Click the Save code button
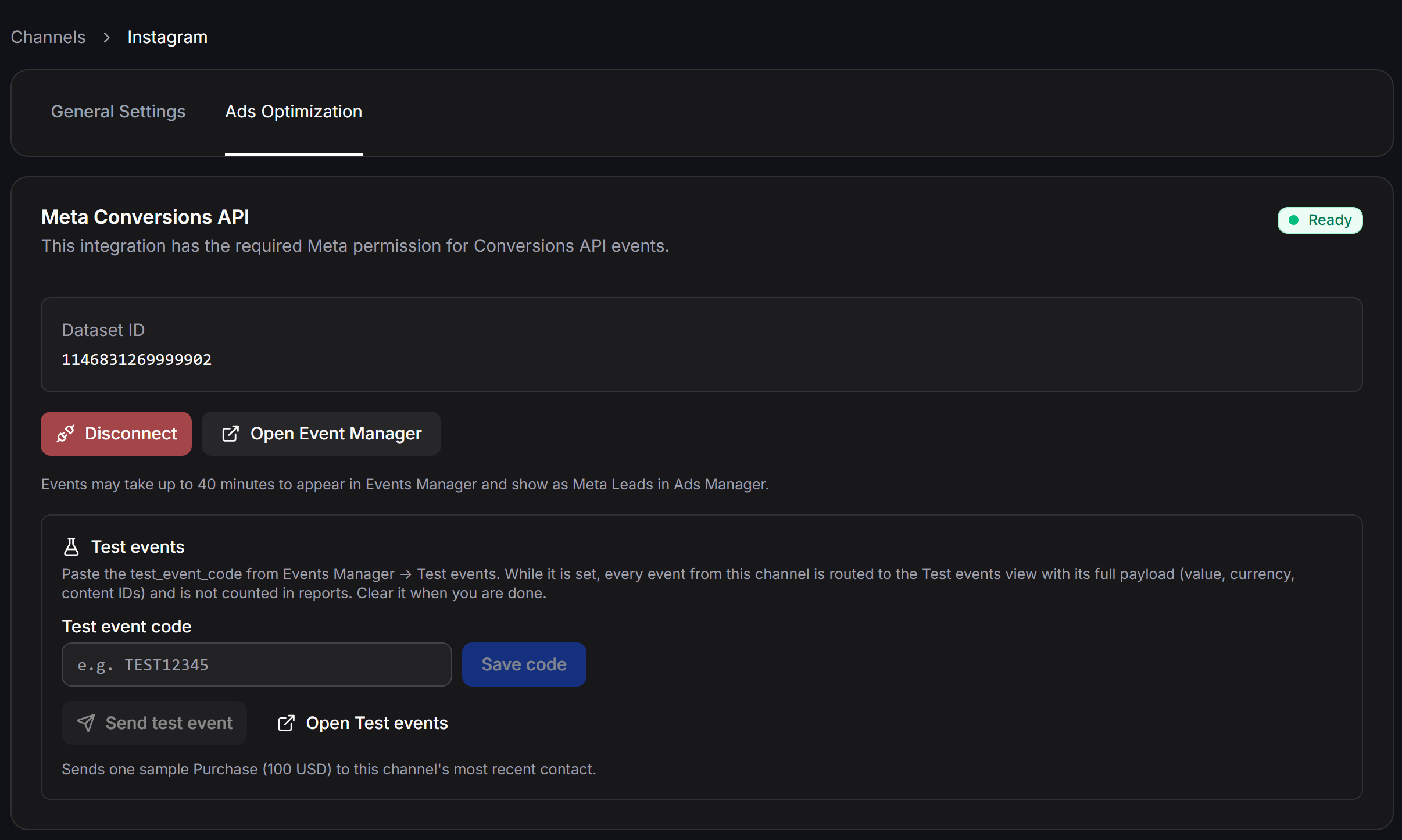 (524, 664)
